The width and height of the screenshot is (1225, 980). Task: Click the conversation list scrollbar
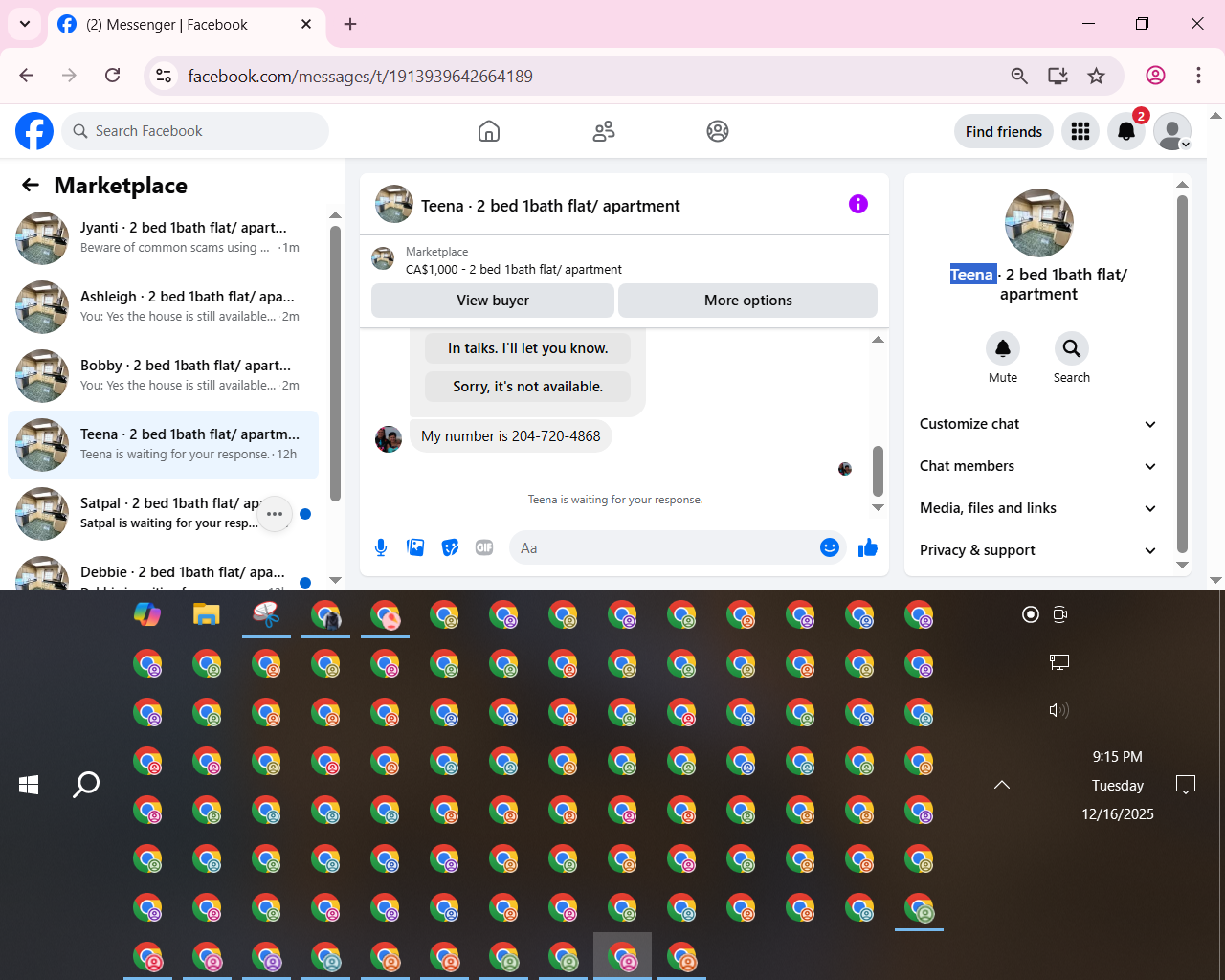[x=335, y=364]
